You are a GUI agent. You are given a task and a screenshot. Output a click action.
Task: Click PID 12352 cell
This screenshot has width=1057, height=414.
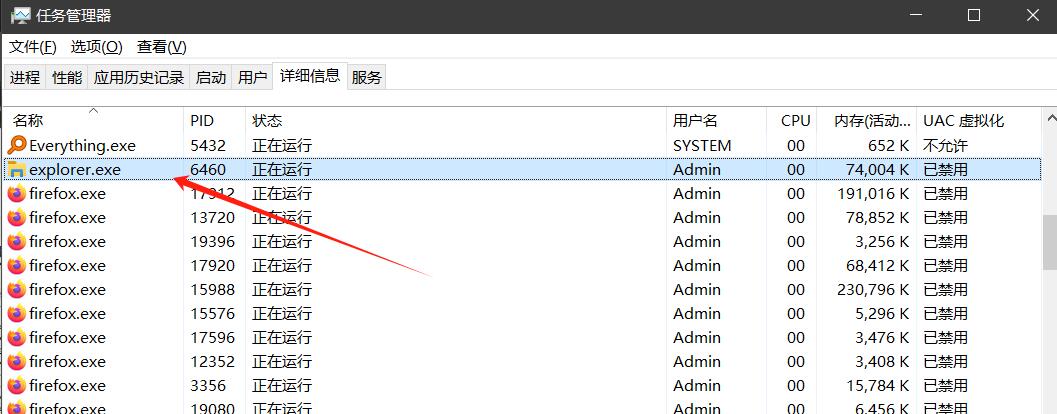click(213, 362)
